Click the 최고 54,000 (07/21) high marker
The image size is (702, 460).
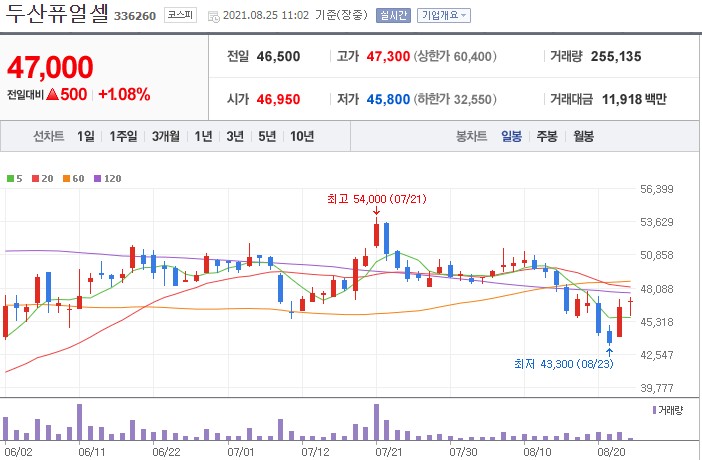(x=377, y=199)
